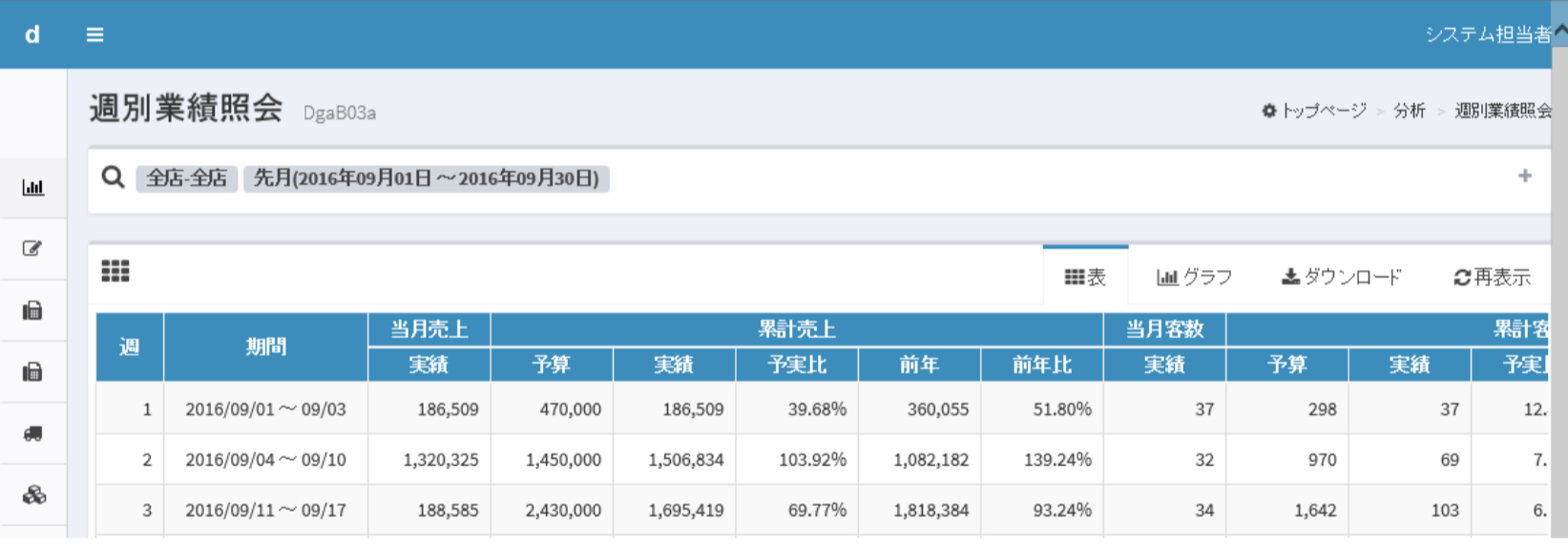This screenshot has height=547, width=1568.
Task: Open the cubes sidebar icon
Action: click(33, 494)
